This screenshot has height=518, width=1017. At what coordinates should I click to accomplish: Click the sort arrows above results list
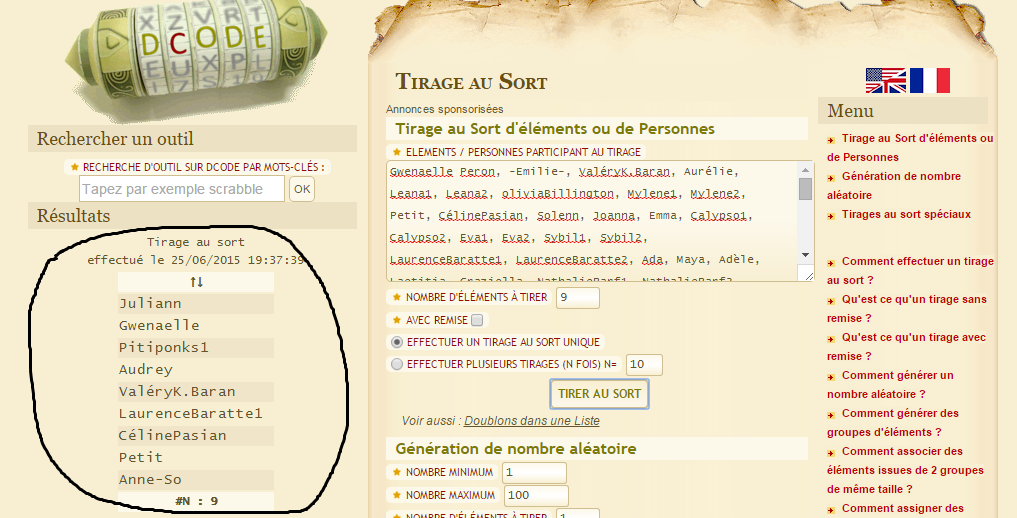coord(196,282)
